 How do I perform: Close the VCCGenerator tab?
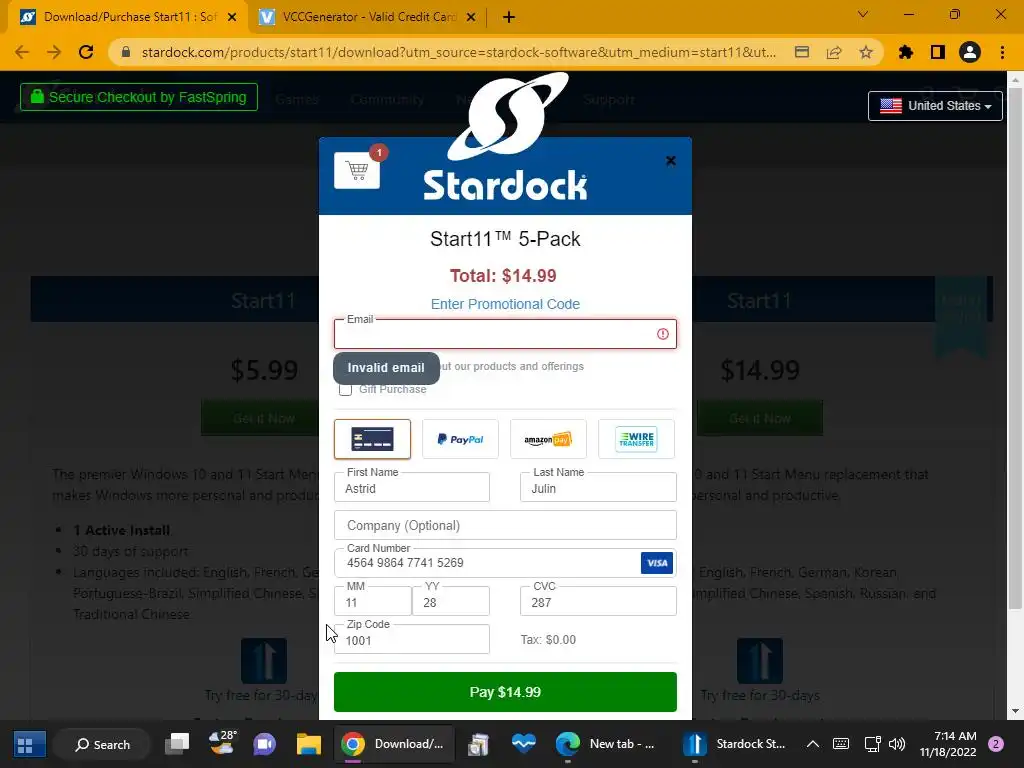pos(471,18)
